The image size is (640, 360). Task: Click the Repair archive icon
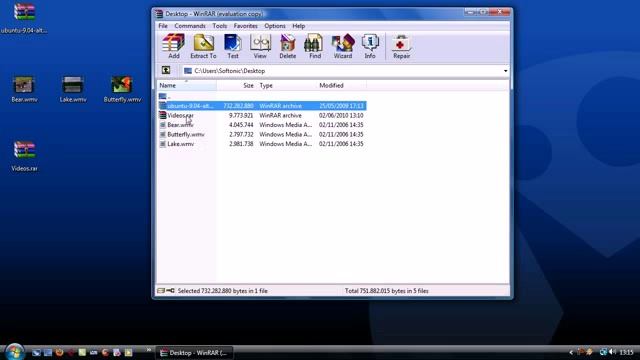(401, 47)
